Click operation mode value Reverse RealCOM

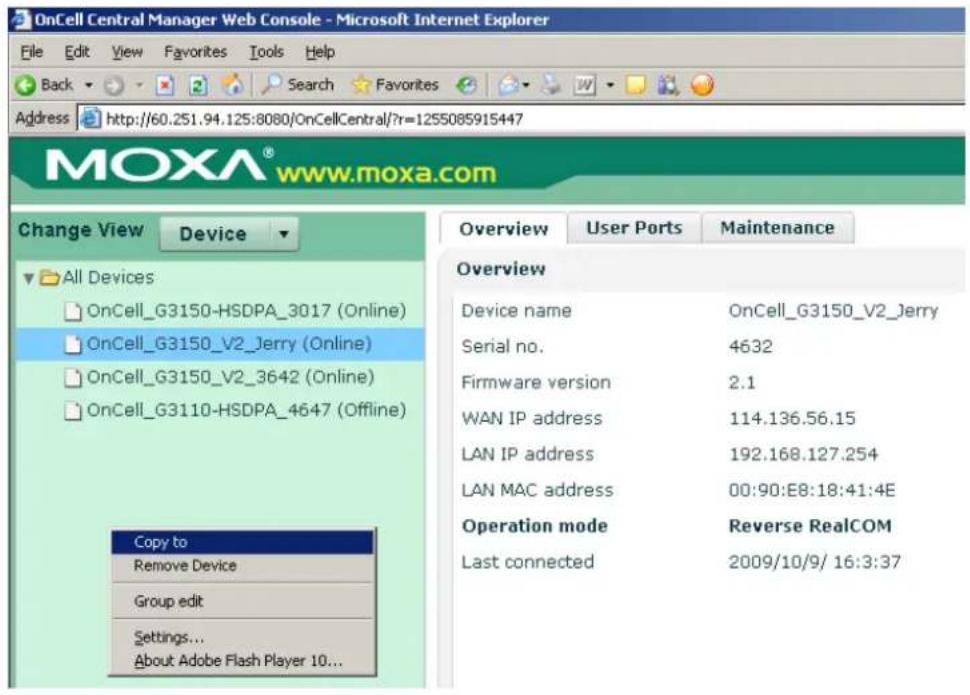pos(810,526)
